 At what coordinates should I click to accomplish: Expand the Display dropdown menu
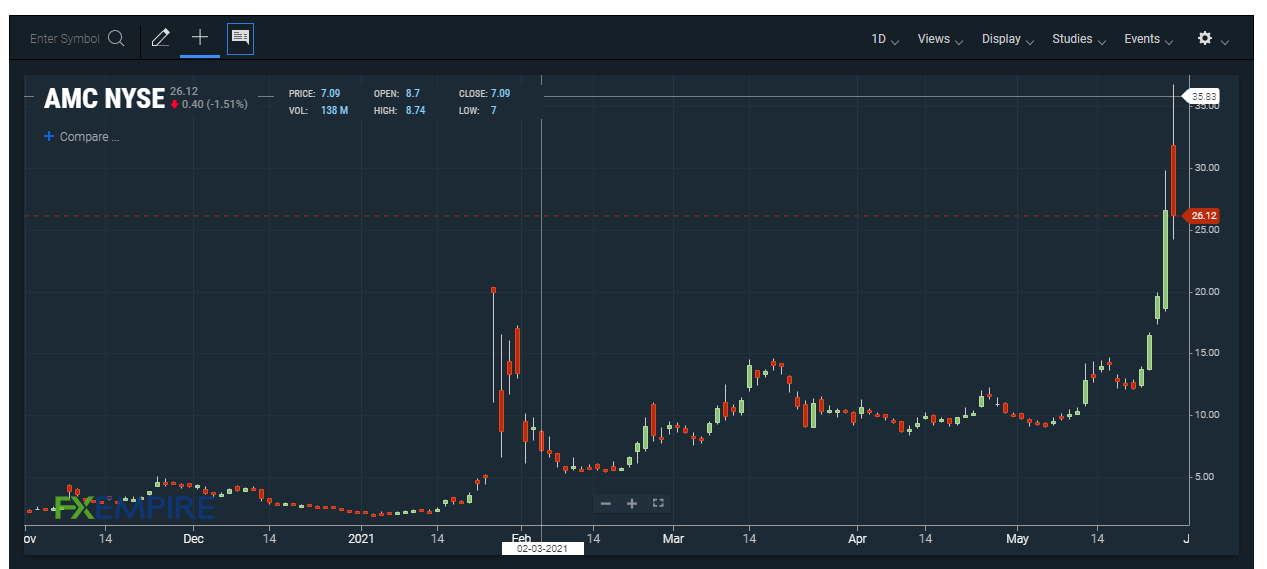click(x=1008, y=39)
